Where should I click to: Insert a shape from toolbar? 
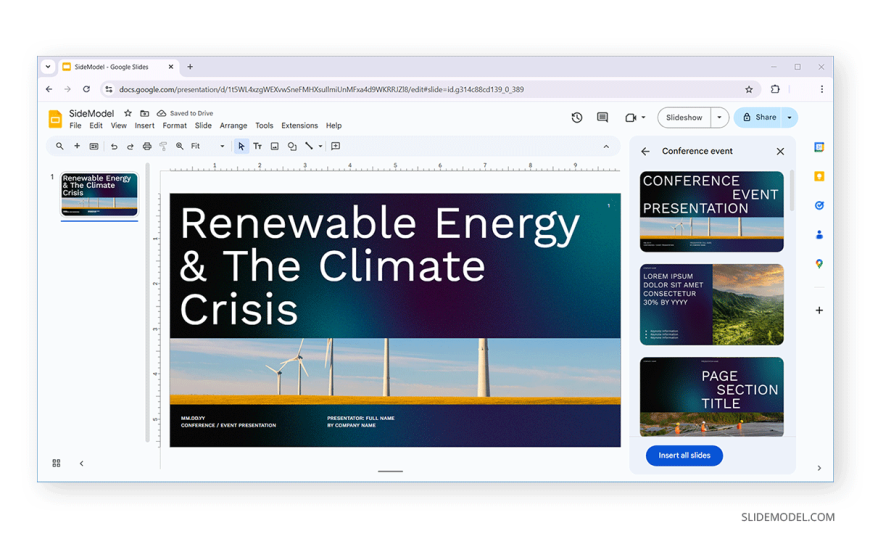(x=292, y=147)
